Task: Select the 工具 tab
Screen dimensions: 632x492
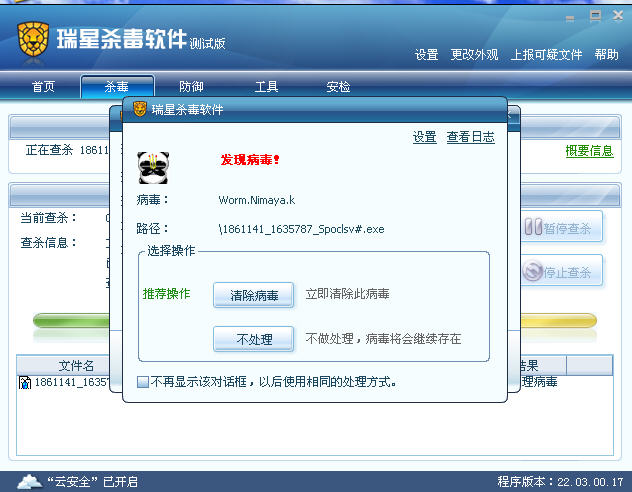Action: click(x=266, y=87)
